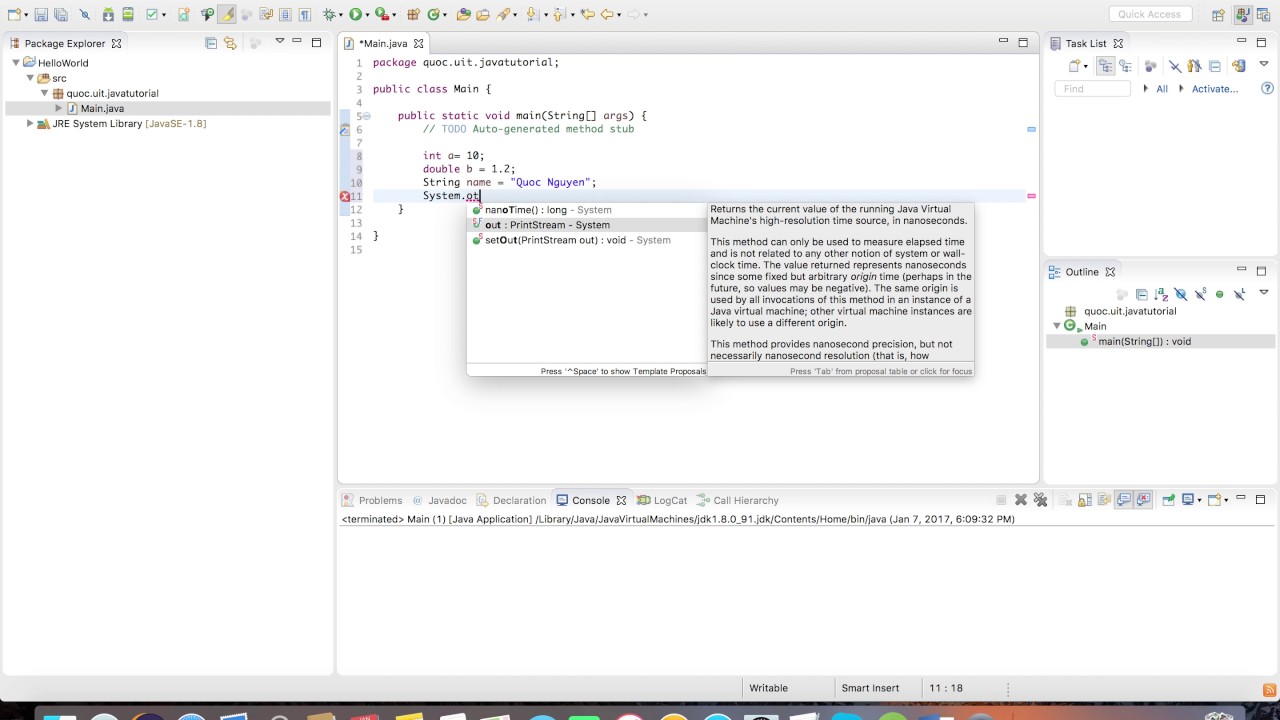Click Remove All Terminated Launches icon

pos(1040,500)
